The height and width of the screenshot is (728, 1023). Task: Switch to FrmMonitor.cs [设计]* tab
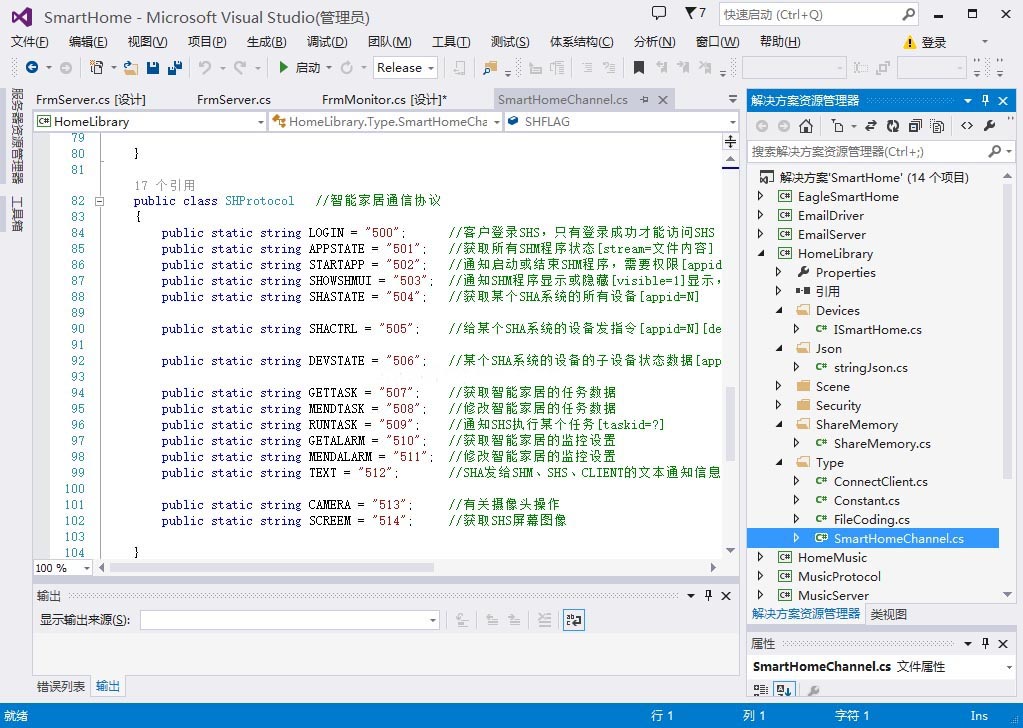[384, 100]
